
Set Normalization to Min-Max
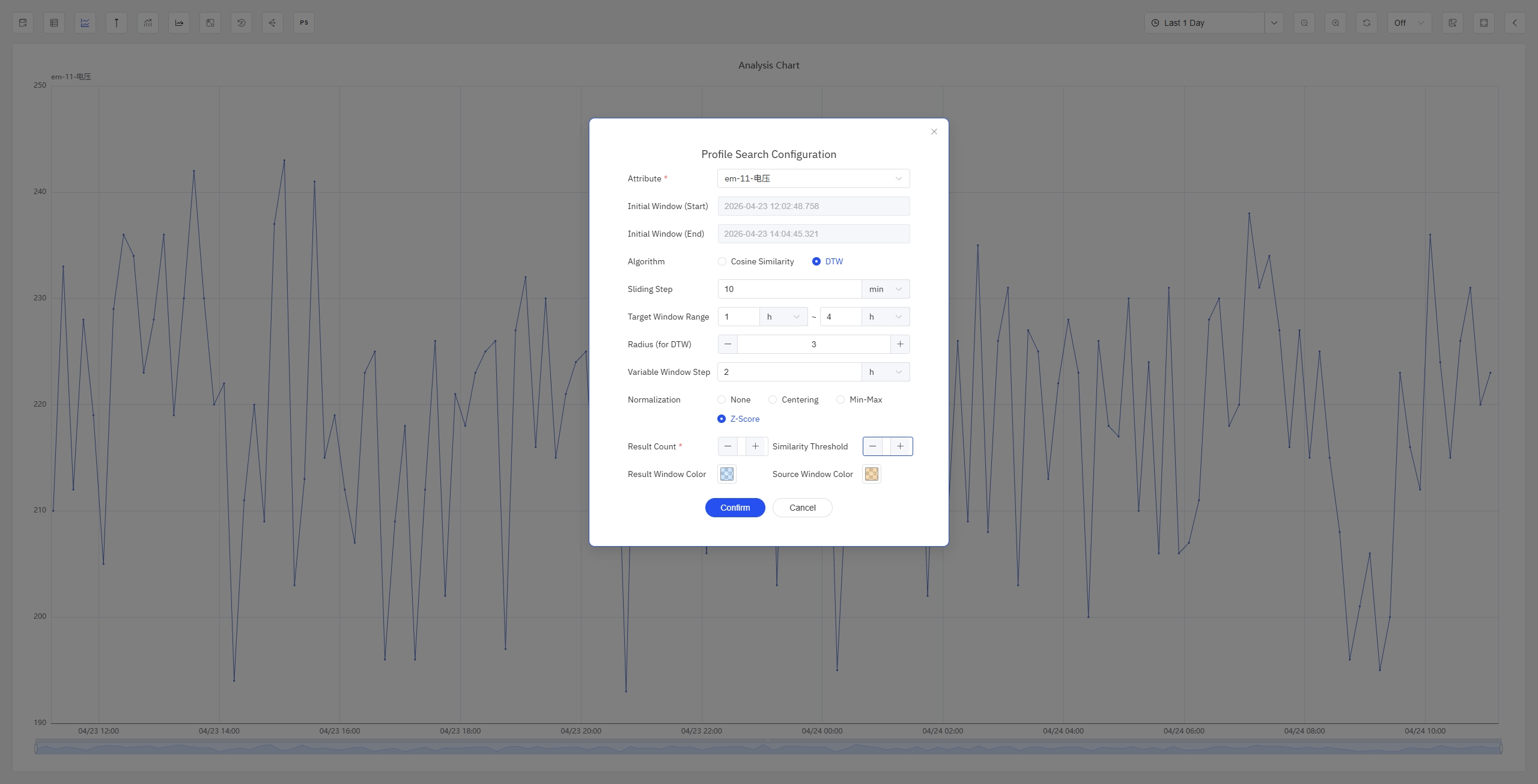click(840, 400)
